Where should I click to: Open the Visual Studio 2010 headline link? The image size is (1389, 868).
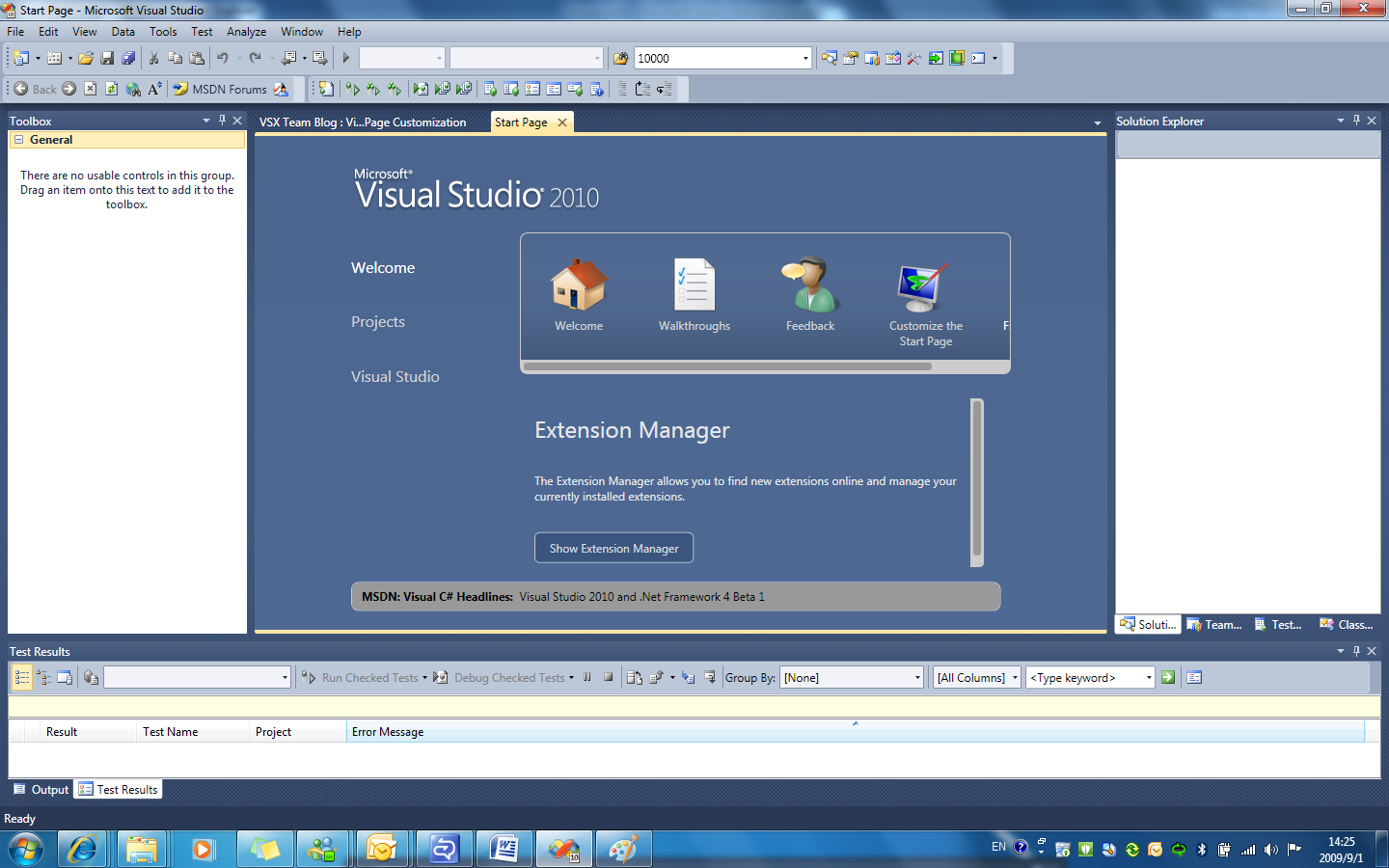(641, 597)
